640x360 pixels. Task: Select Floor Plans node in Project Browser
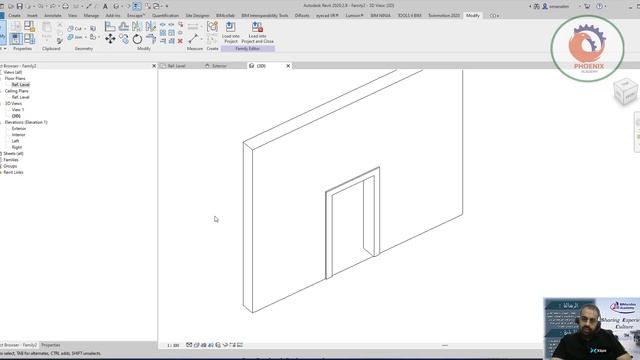pyautogui.click(x=15, y=78)
